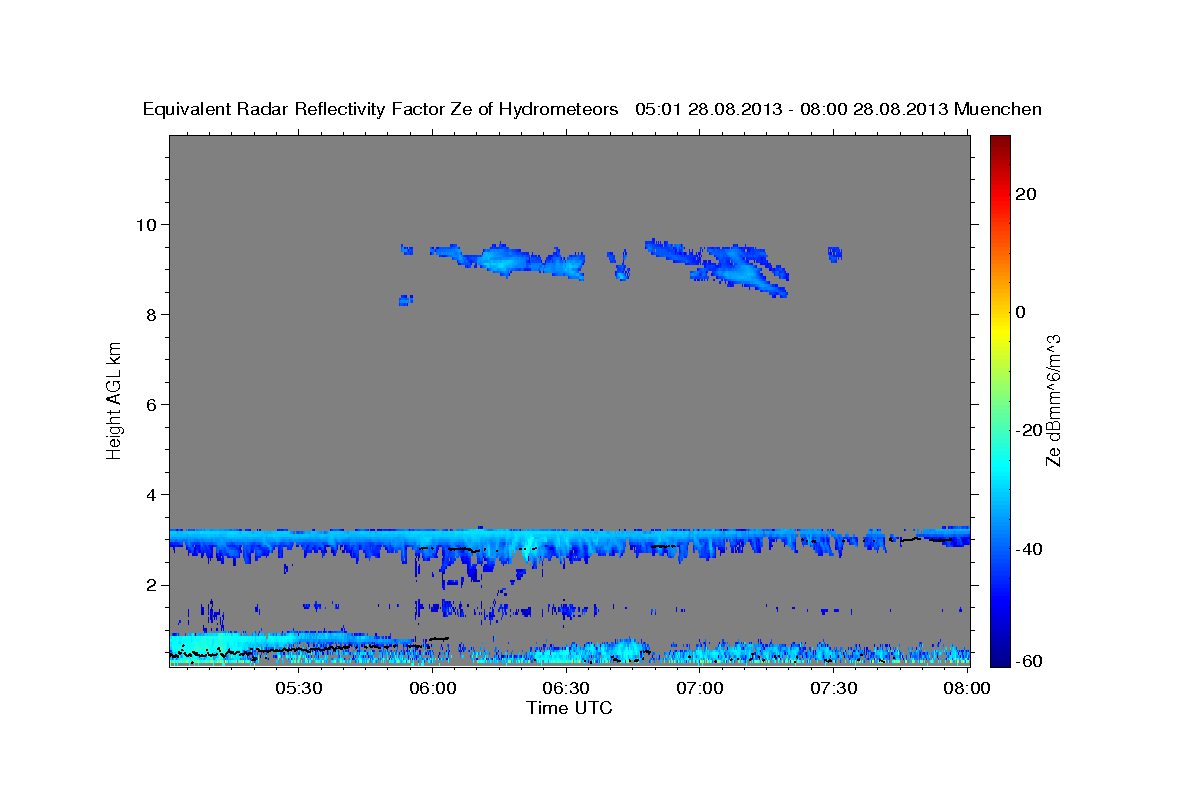Click the yellow zone of colorbar
Image resolution: width=1200 pixels, height=800 pixels.
pos(999,330)
